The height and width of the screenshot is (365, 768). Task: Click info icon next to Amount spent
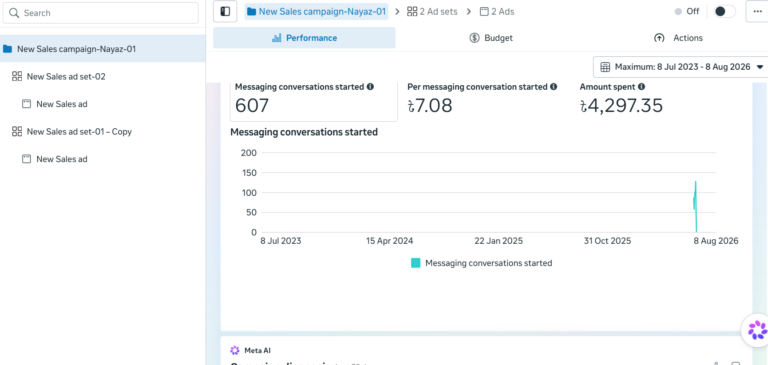click(x=642, y=87)
